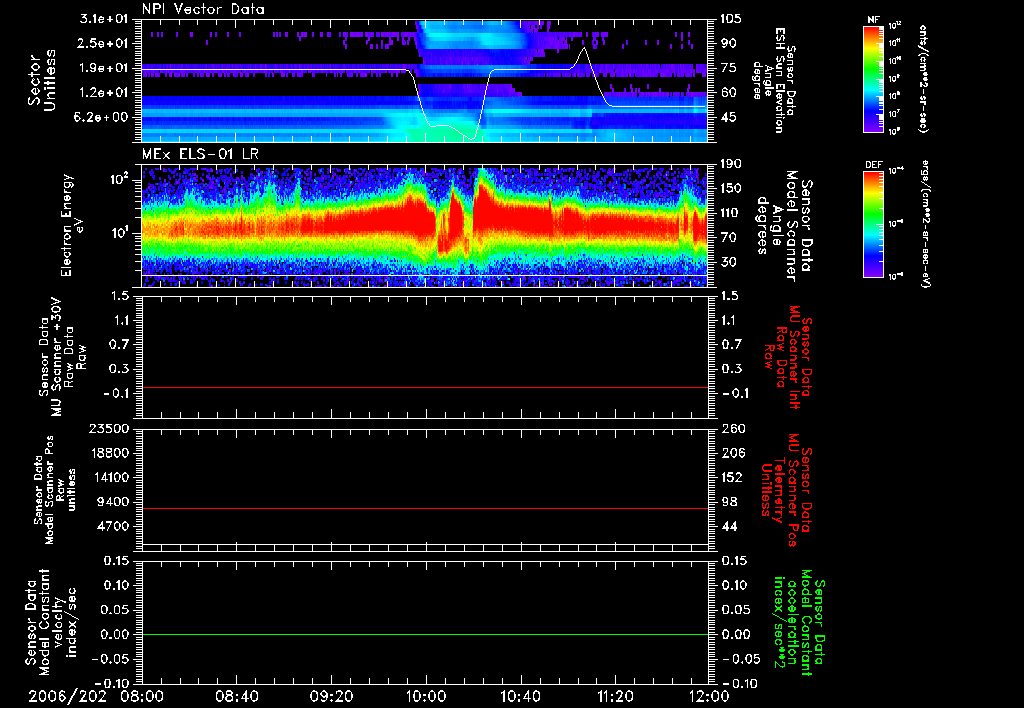The height and width of the screenshot is (708, 1024).
Task: Click the "Model Scanner Pos Raw unitless" axis title
Action: point(56,490)
